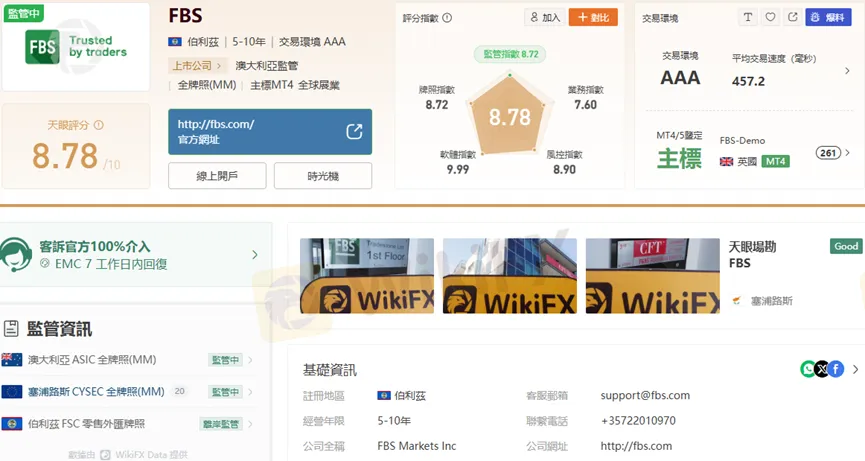Image resolution: width=865 pixels, height=461 pixels.
Task: Click the 離岸監管 status badge
Action: point(221,424)
